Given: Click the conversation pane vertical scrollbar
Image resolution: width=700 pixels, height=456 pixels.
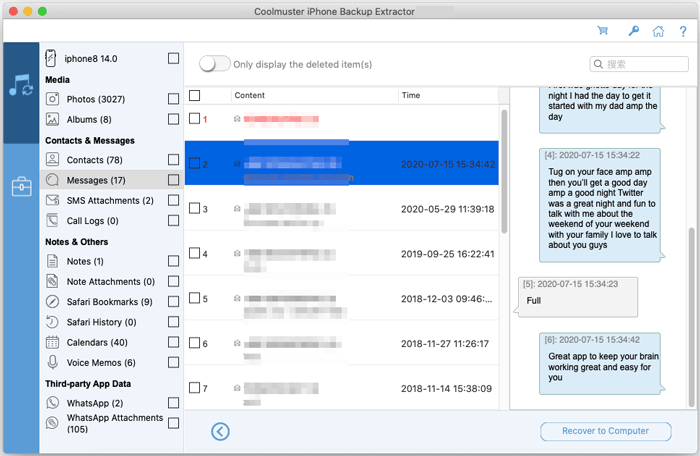Looking at the screenshot, I should tap(692, 317).
